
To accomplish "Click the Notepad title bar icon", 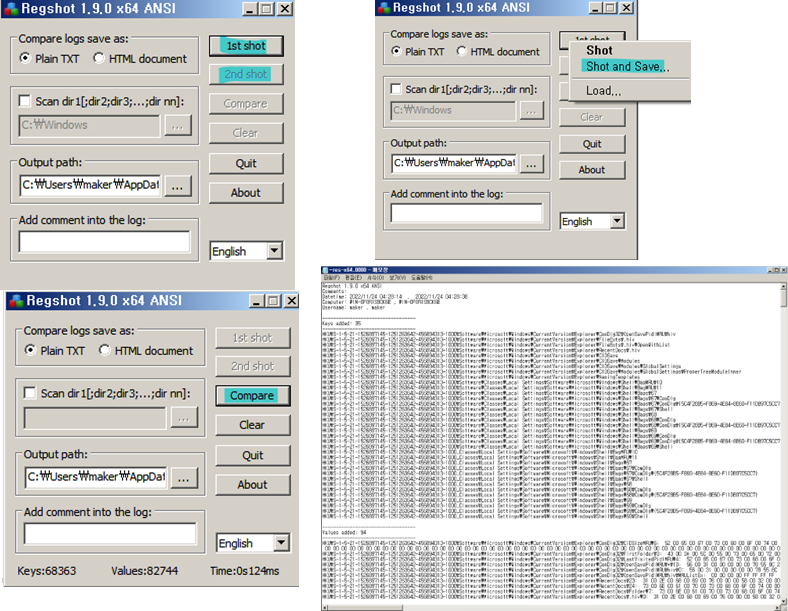I will click(x=325, y=270).
